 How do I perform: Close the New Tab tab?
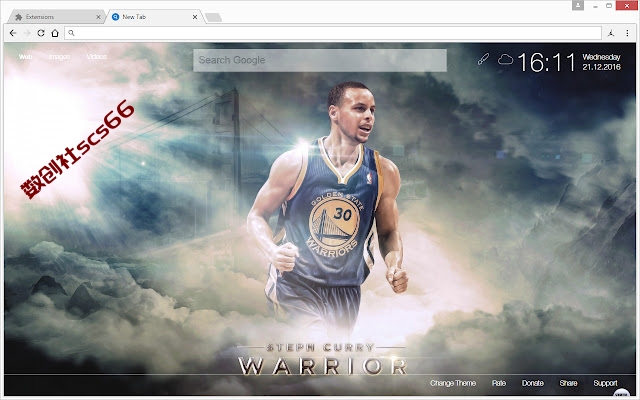[x=195, y=17]
